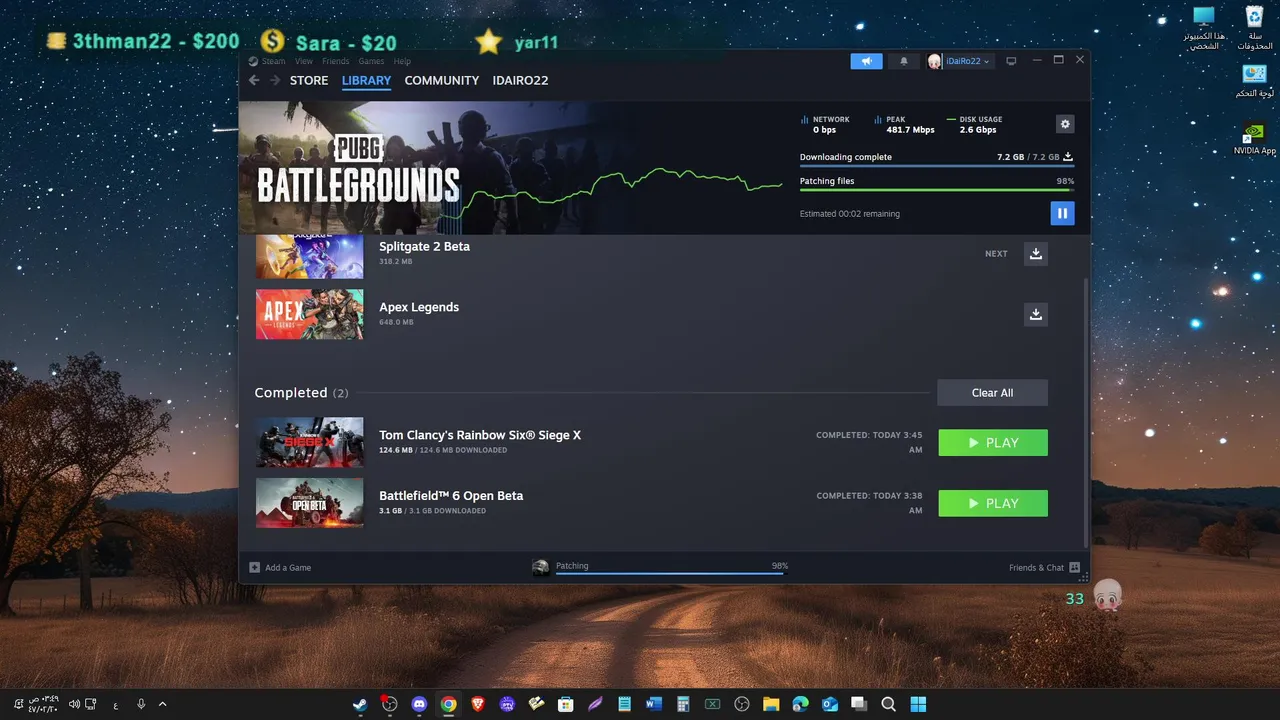Open Friends & Chat

point(1044,567)
